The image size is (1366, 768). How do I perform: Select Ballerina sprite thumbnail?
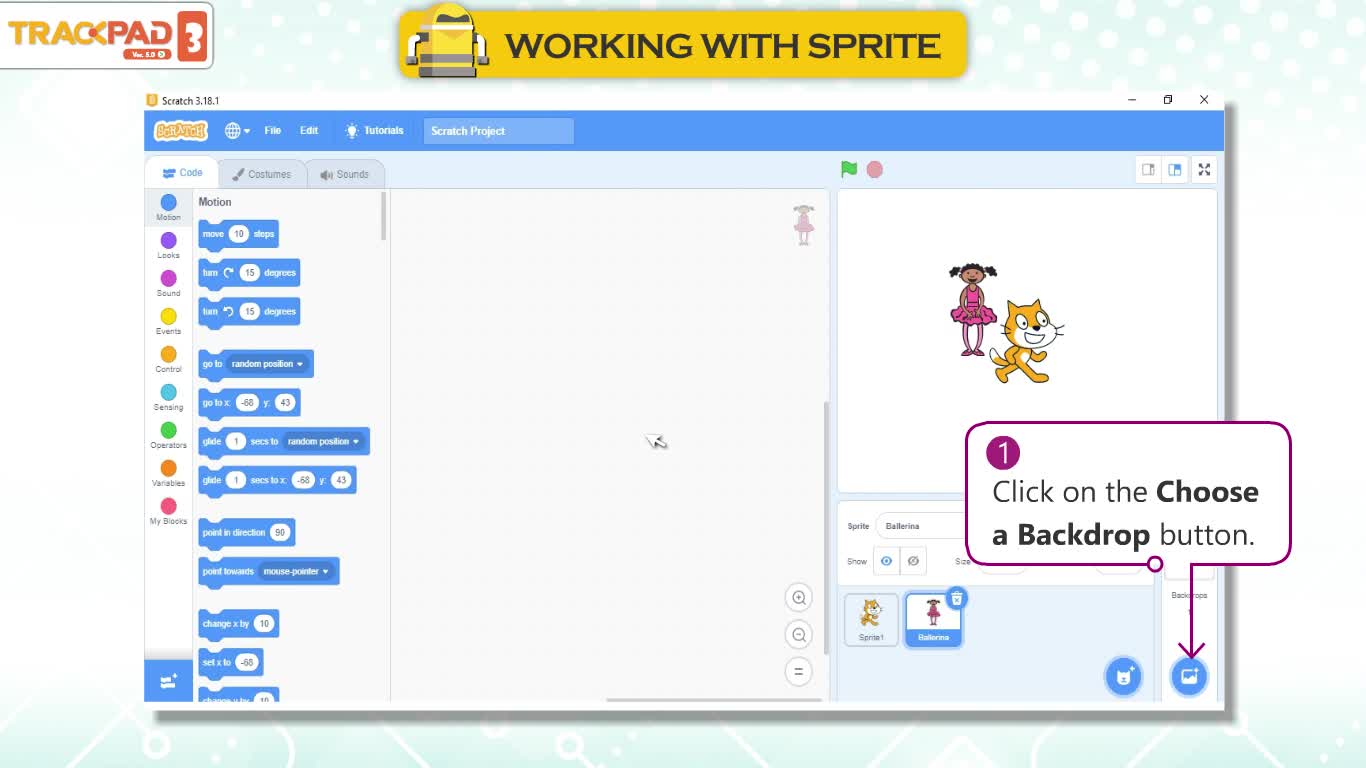coord(933,620)
